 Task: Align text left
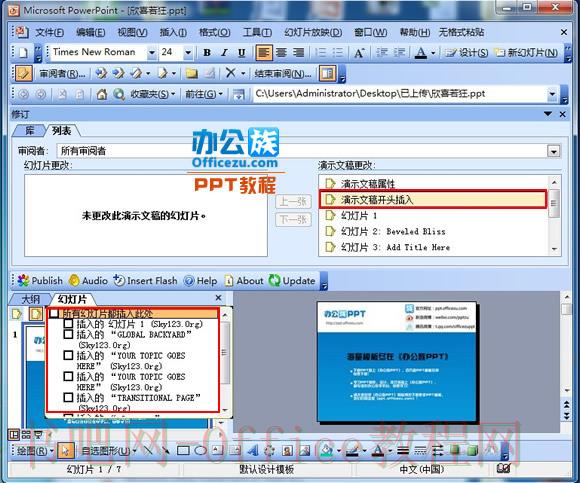[264, 53]
